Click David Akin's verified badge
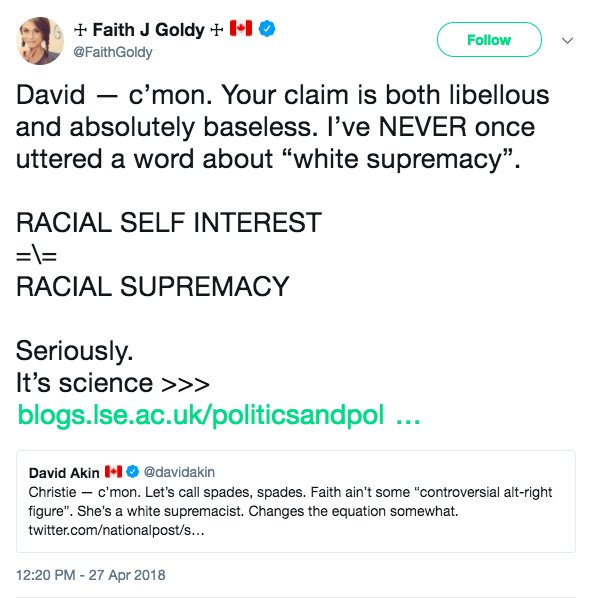This screenshot has width=600, height=598. click(134, 471)
